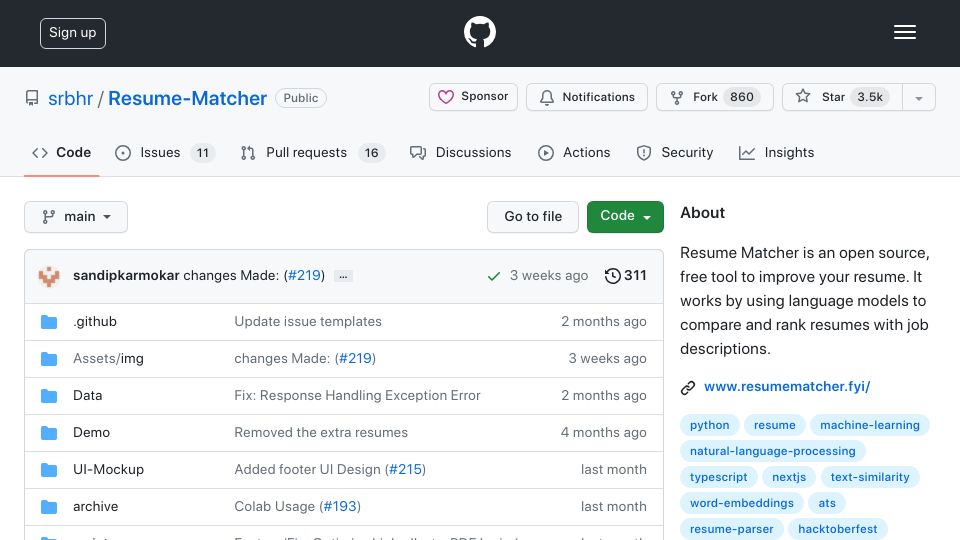Click the repository book icon
The width and height of the screenshot is (960, 540).
click(32, 98)
